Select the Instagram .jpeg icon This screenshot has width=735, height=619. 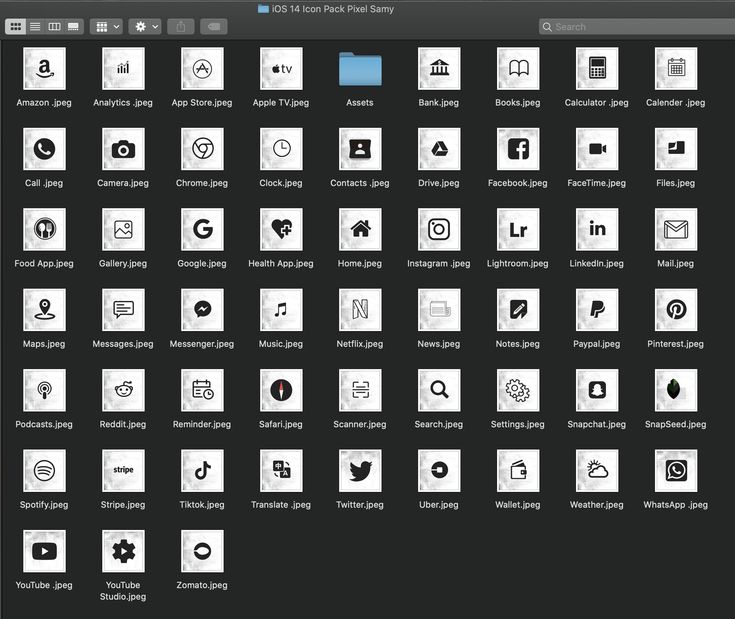[439, 229]
